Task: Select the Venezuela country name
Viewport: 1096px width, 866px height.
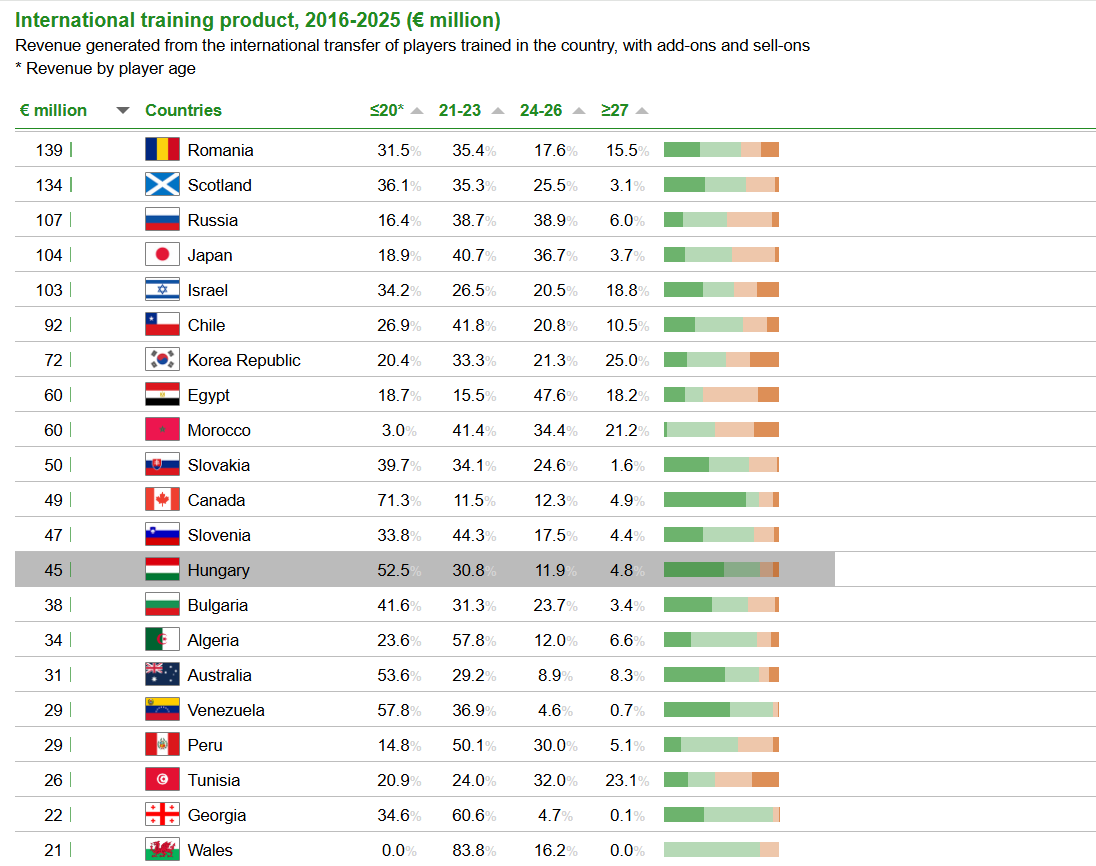Action: [226, 710]
